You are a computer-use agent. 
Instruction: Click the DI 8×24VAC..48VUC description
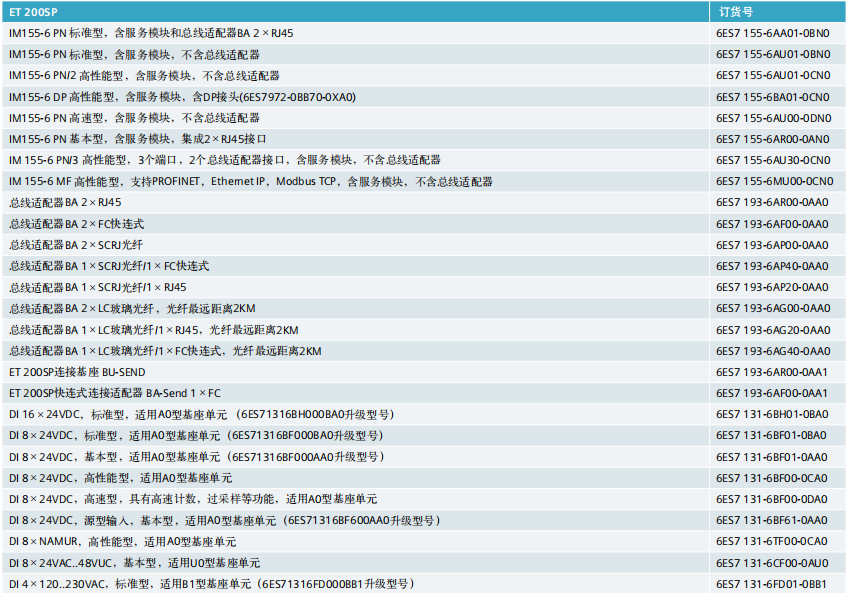[x=134, y=563]
